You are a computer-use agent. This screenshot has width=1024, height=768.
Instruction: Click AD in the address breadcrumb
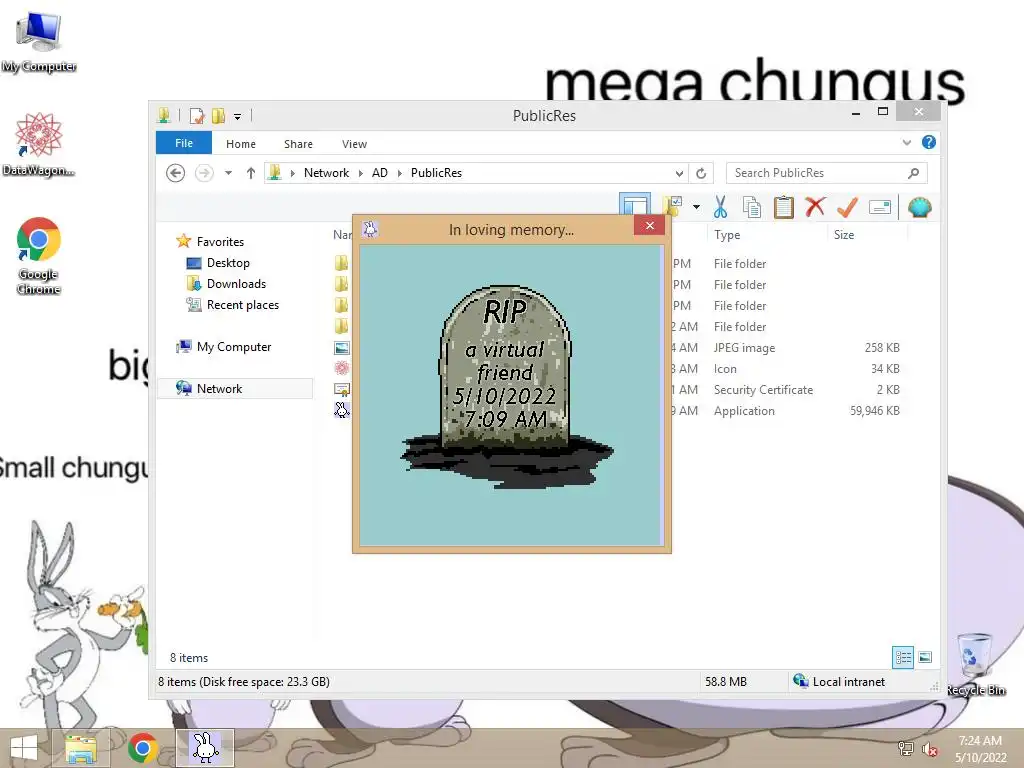pyautogui.click(x=379, y=173)
